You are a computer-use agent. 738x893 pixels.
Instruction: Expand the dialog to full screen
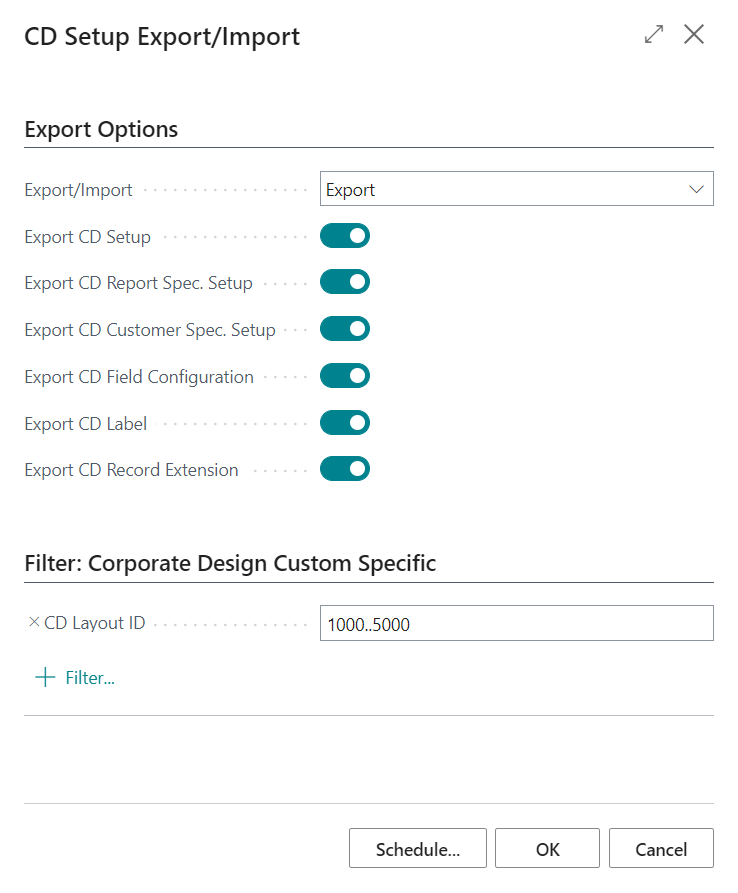coord(654,34)
